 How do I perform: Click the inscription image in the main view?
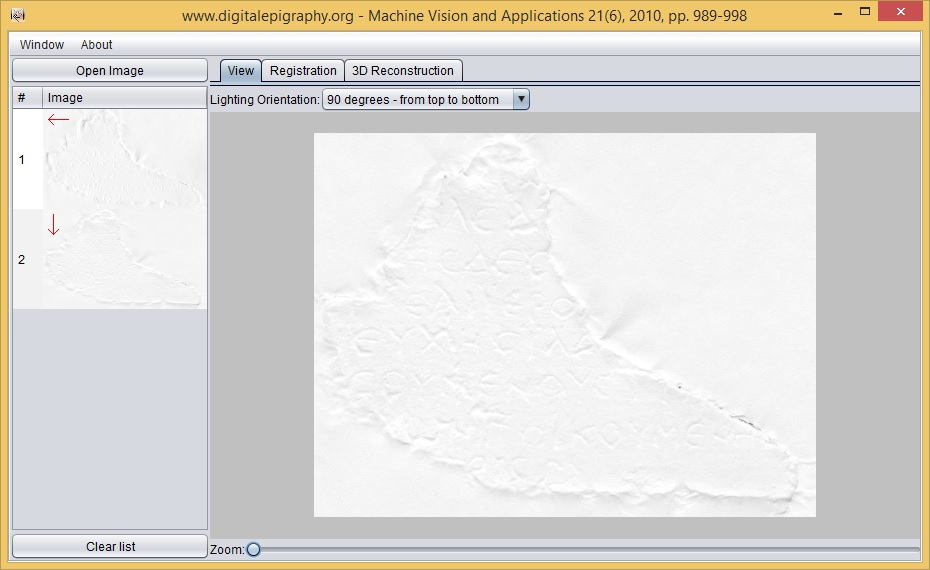pyautogui.click(x=564, y=325)
